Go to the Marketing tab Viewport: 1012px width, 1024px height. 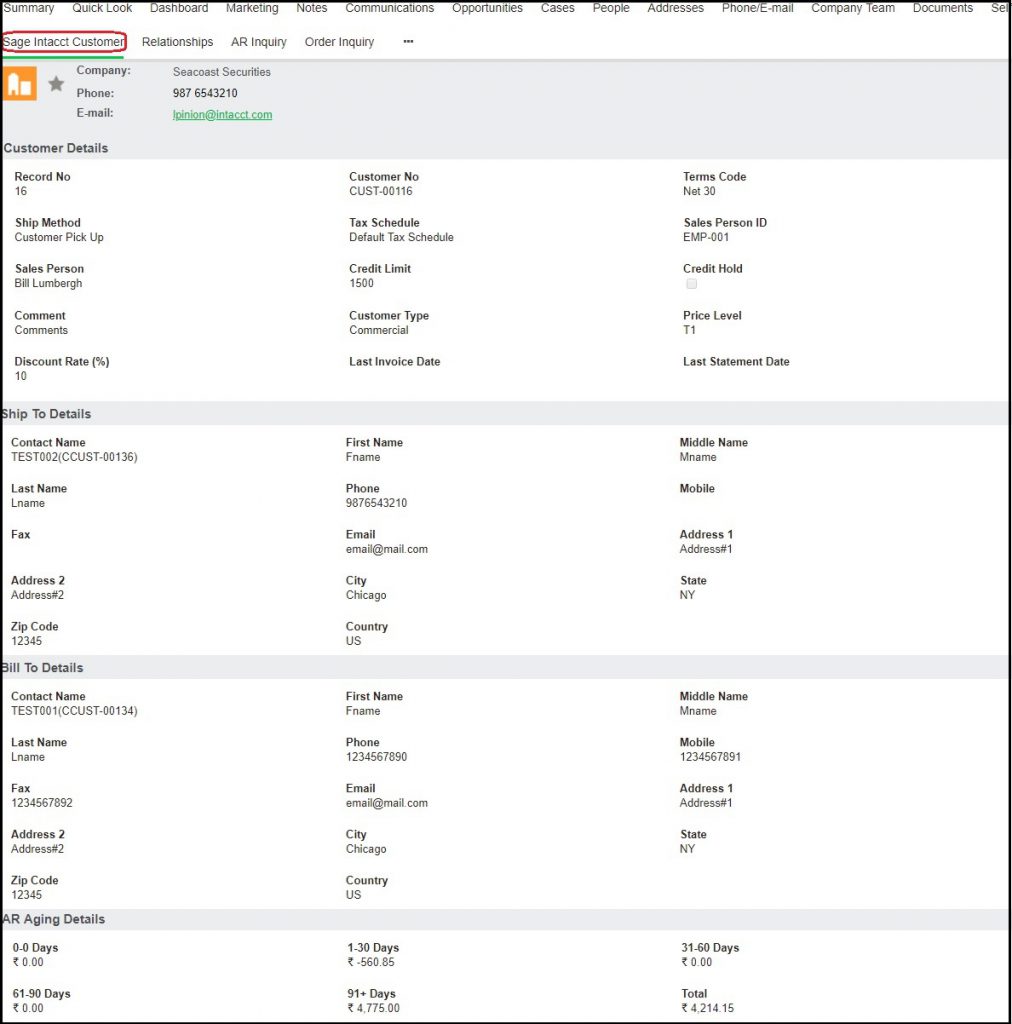(252, 8)
